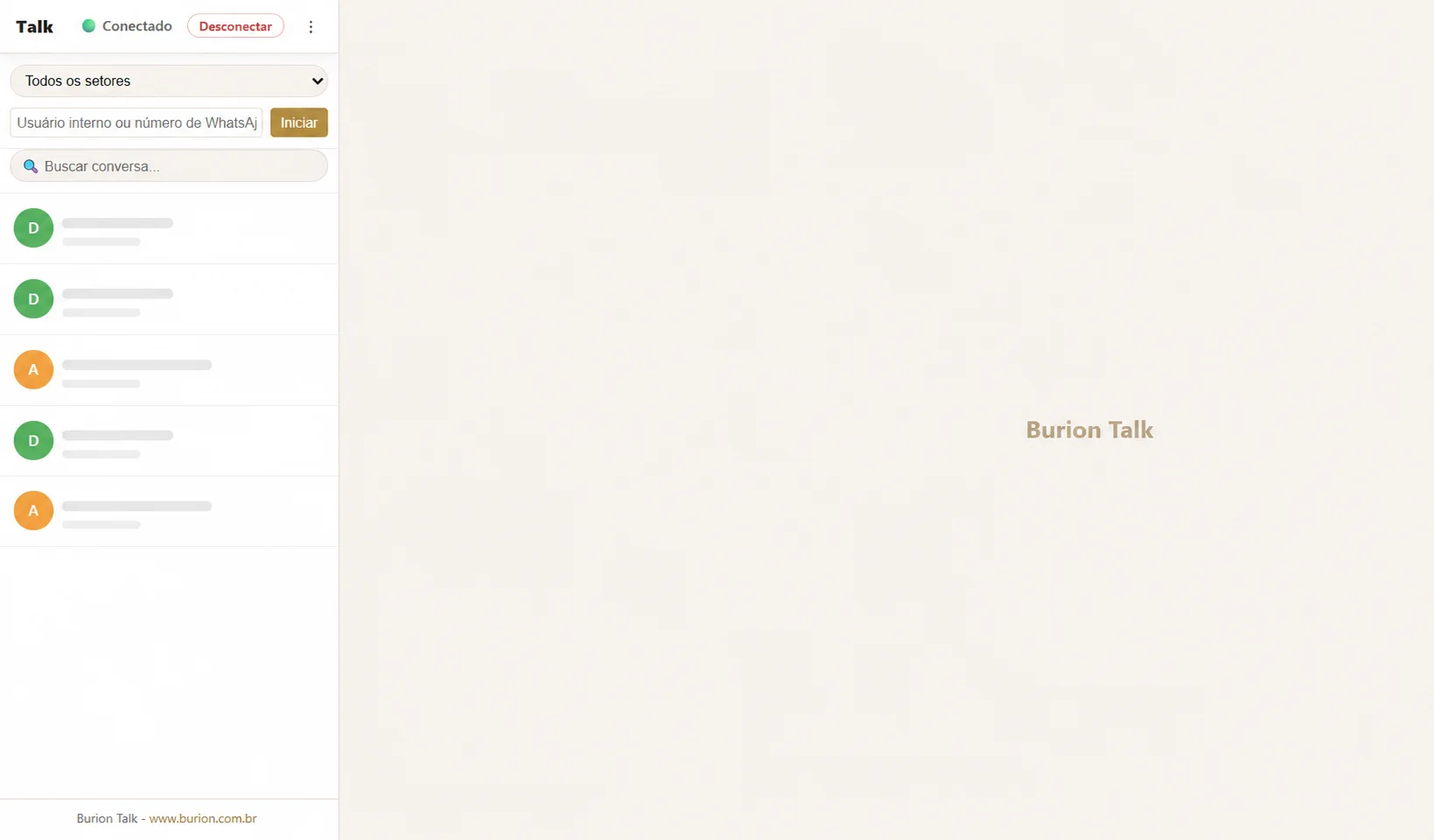The height and width of the screenshot is (840, 1434).
Task: Click the magnifier icon in search box
Action: pyautogui.click(x=31, y=166)
